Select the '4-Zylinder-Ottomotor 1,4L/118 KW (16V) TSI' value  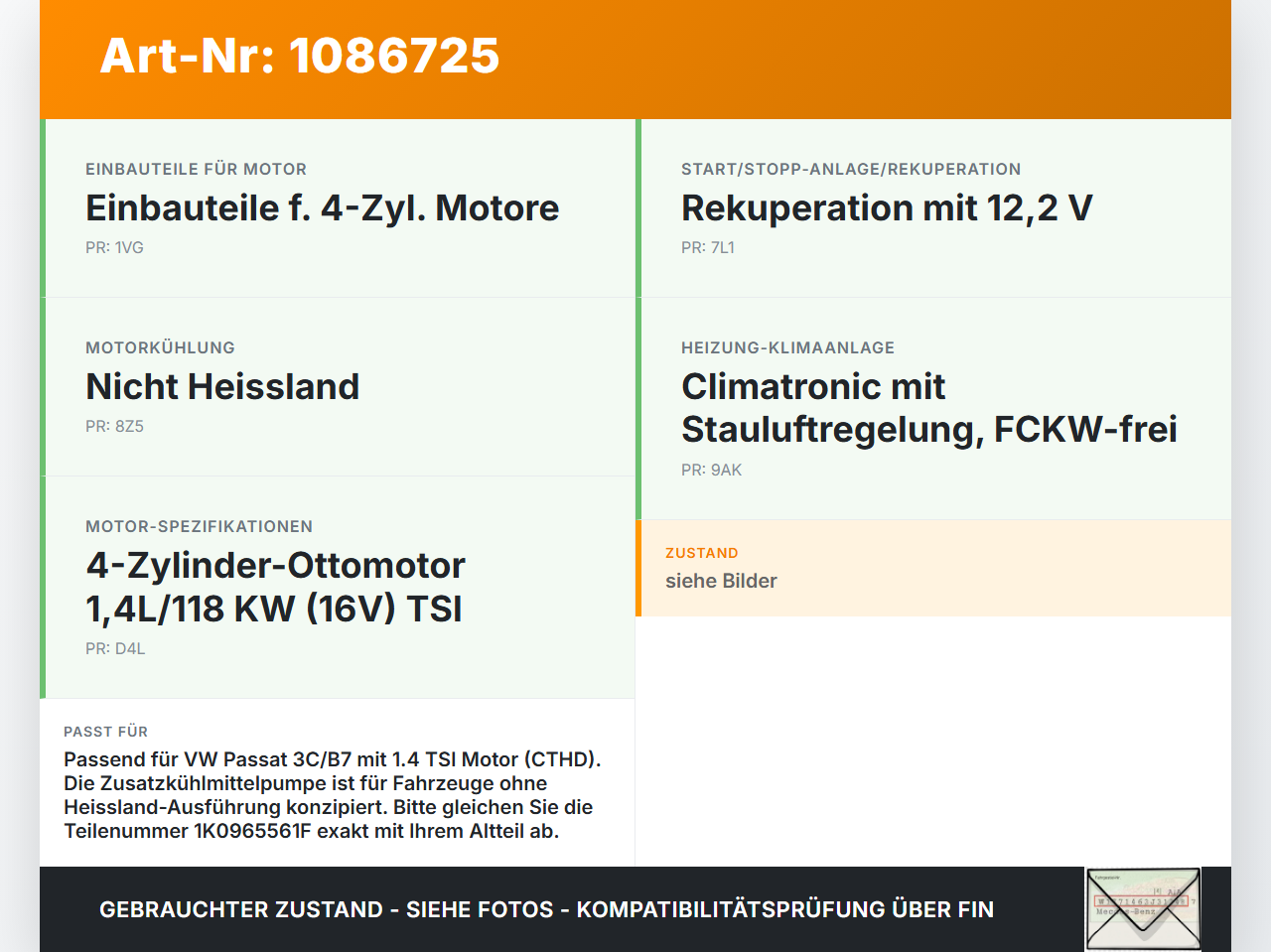pyautogui.click(x=275, y=587)
